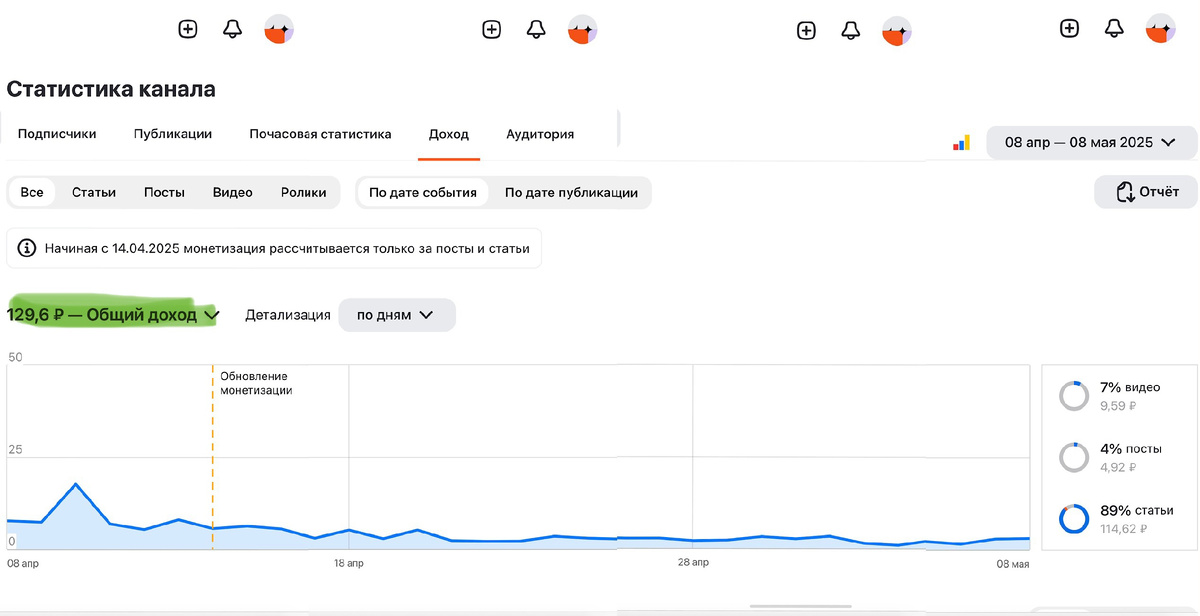The image size is (1200, 616).
Task: Click the 28 апр axis label
Action: [x=693, y=563]
